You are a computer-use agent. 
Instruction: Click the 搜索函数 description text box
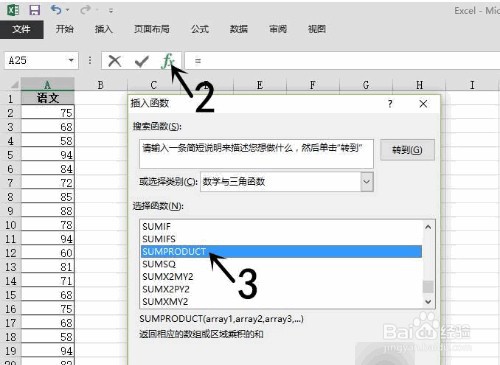click(256, 154)
